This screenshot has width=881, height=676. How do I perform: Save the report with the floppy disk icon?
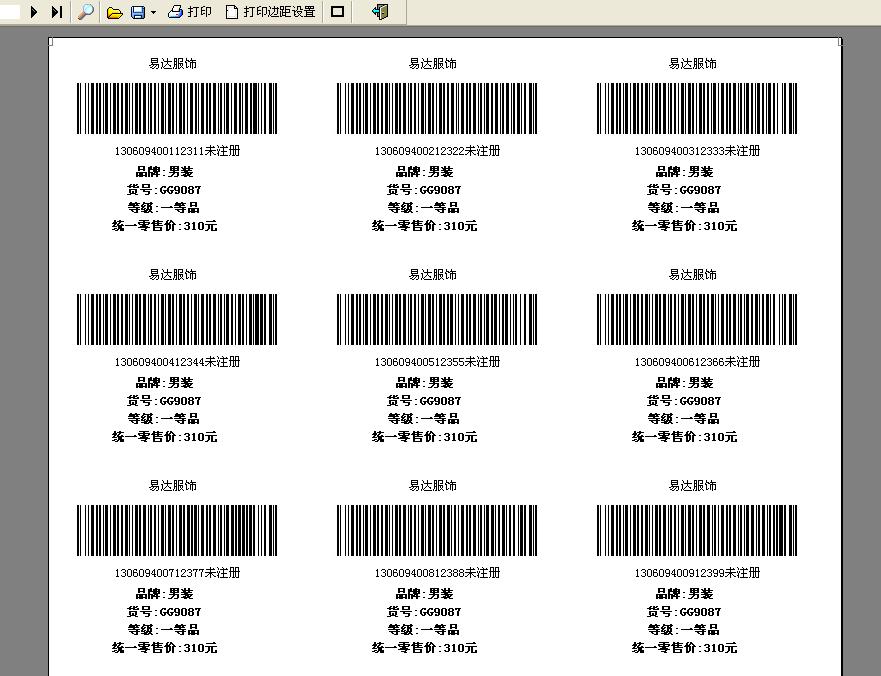click(138, 12)
